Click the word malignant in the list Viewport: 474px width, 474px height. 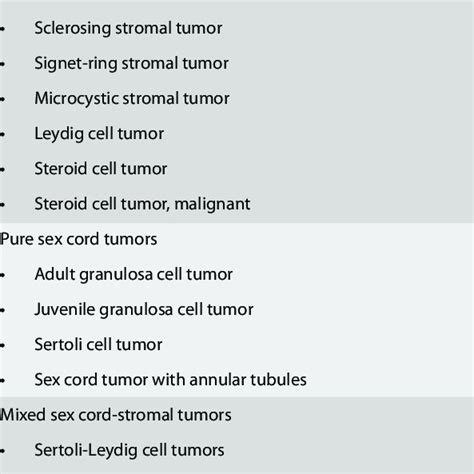[212, 205]
